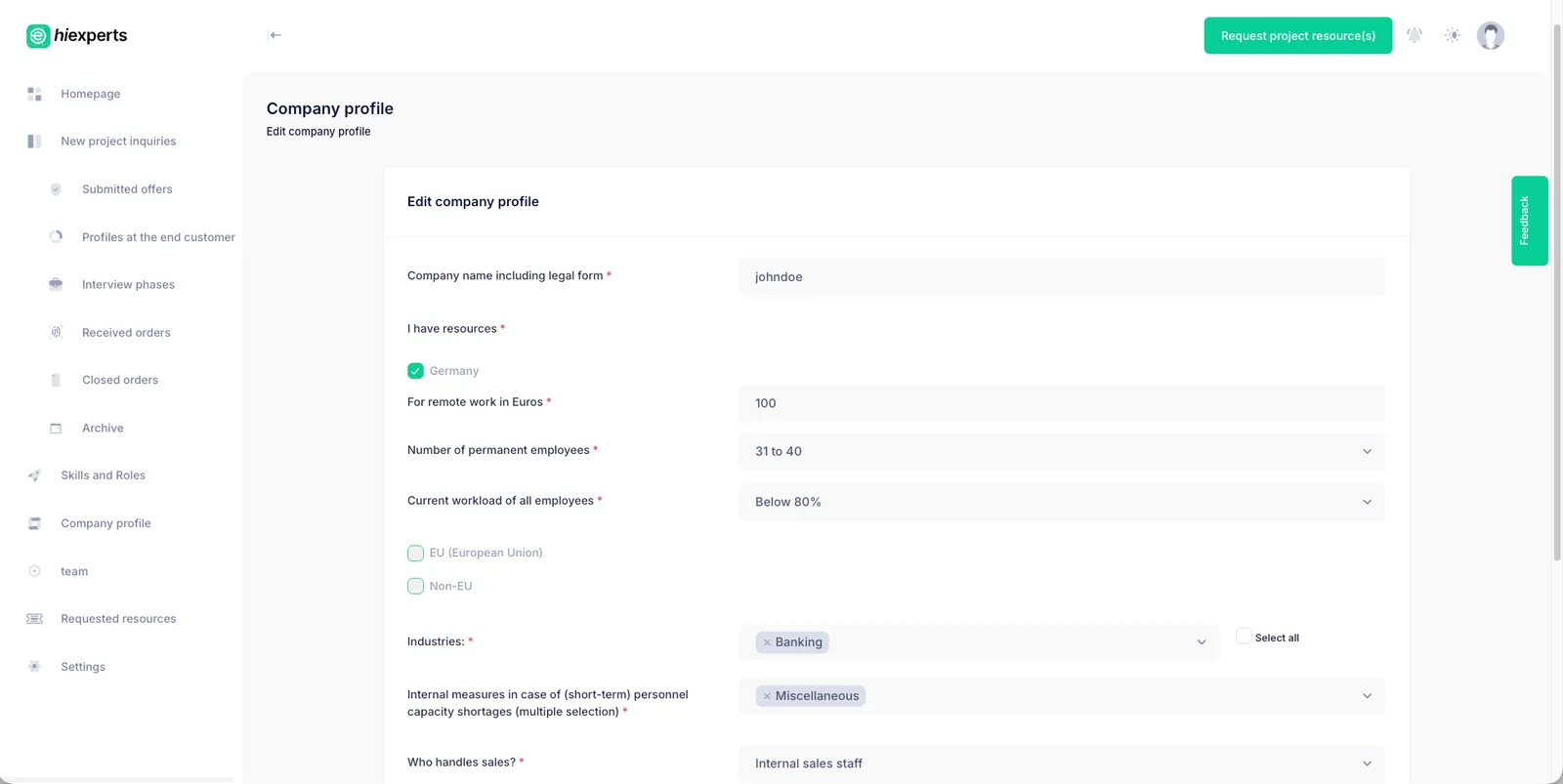Viewport: 1563px width, 784px height.
Task: Uncheck the Germany checkbox
Action: (415, 371)
